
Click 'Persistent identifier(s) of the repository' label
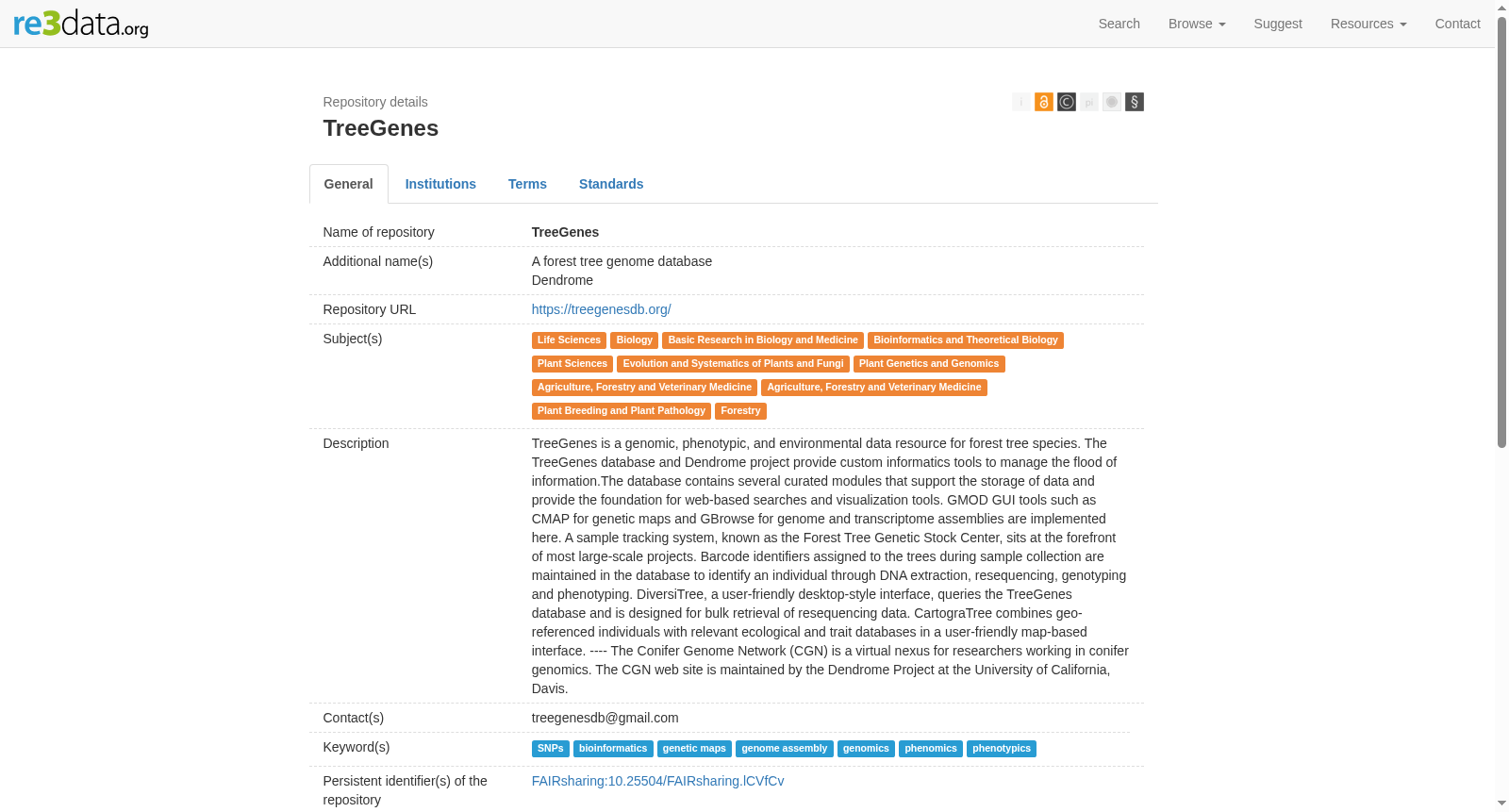click(406, 790)
